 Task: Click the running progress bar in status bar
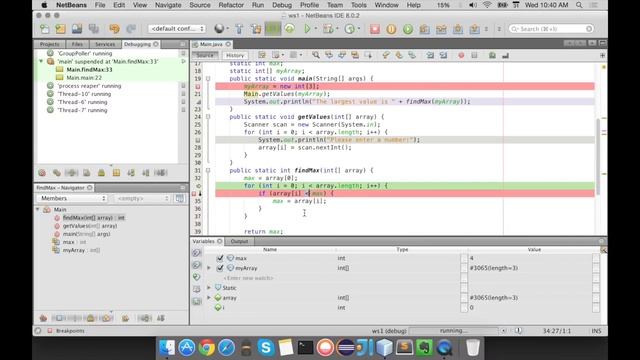tap(453, 331)
